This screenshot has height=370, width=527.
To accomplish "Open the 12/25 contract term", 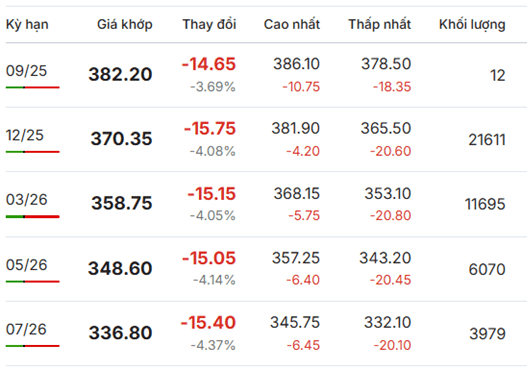I will coord(25,135).
